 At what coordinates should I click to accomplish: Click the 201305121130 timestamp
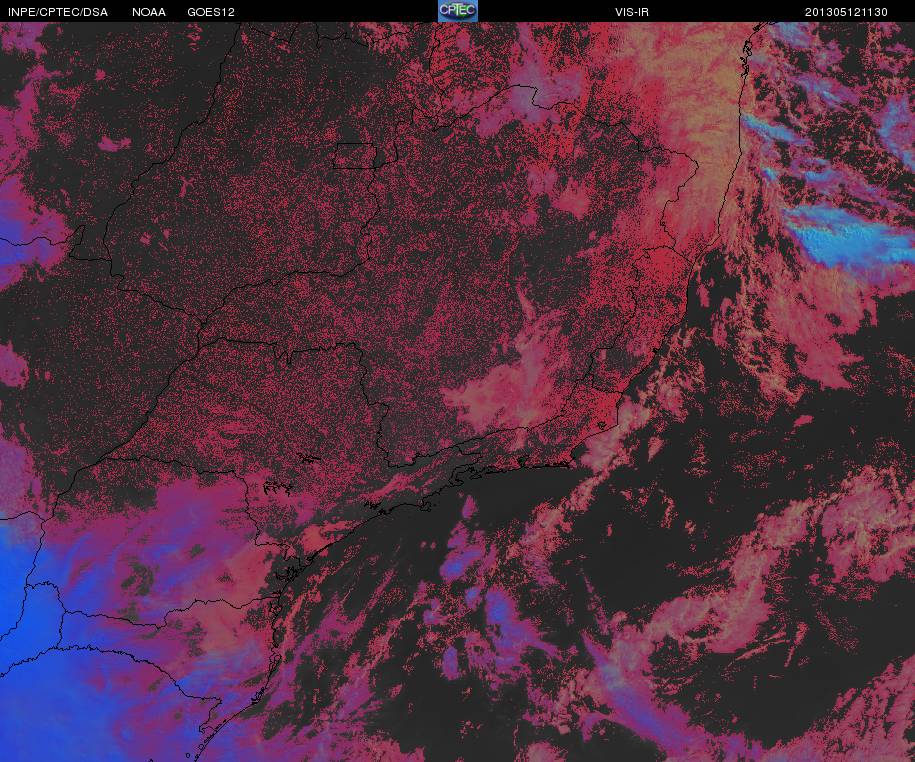(x=846, y=12)
